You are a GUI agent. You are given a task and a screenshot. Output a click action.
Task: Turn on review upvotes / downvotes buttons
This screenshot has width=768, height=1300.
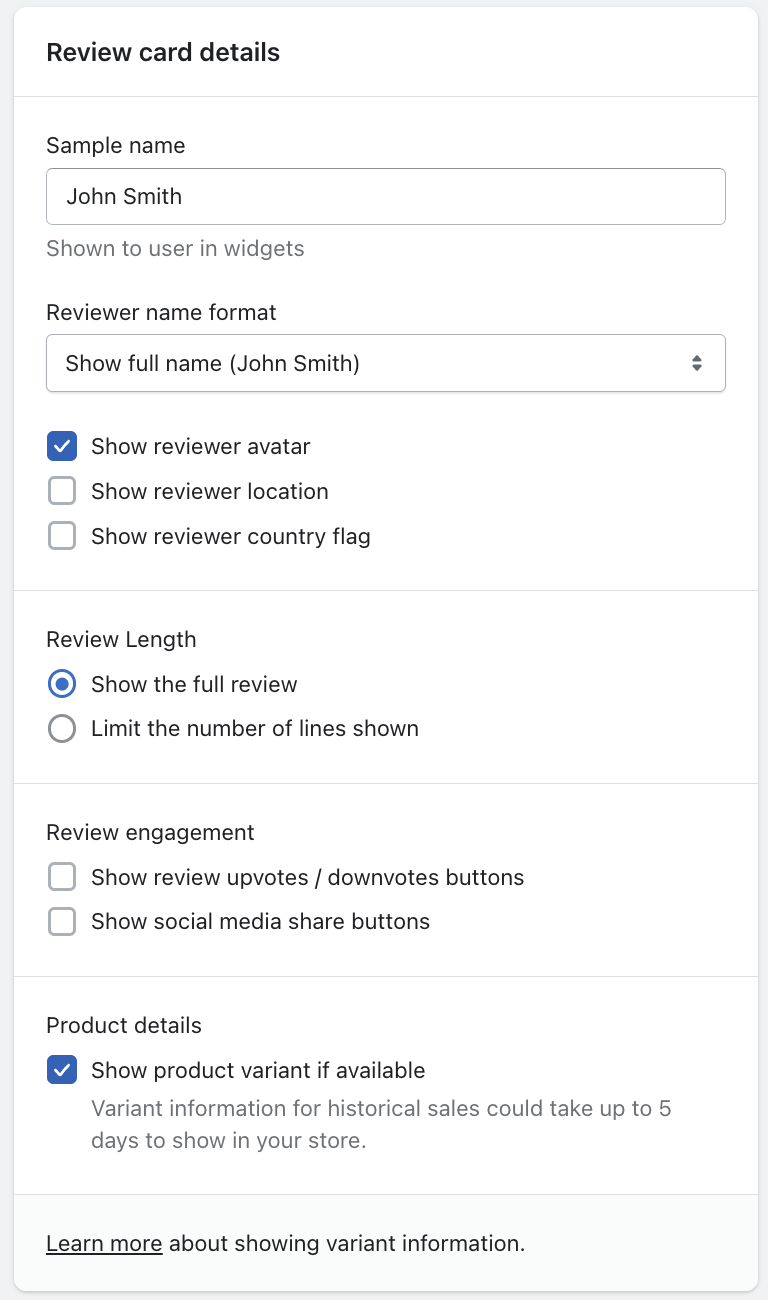[62, 877]
